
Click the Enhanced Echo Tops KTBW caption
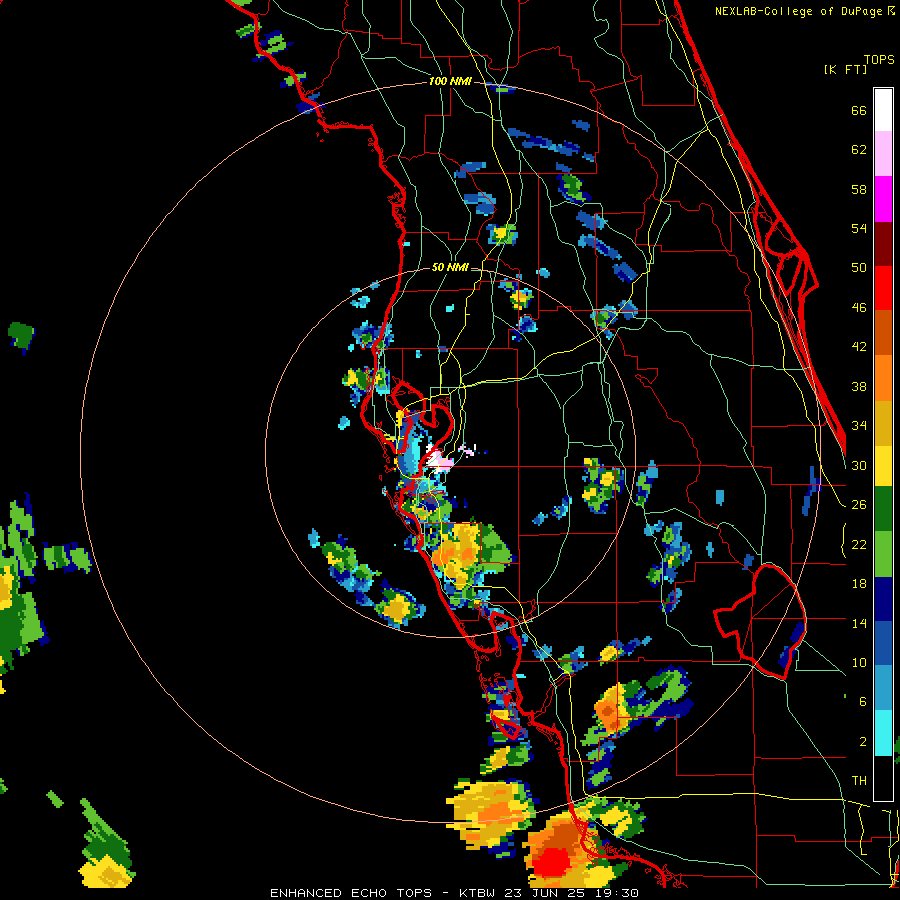[454, 893]
